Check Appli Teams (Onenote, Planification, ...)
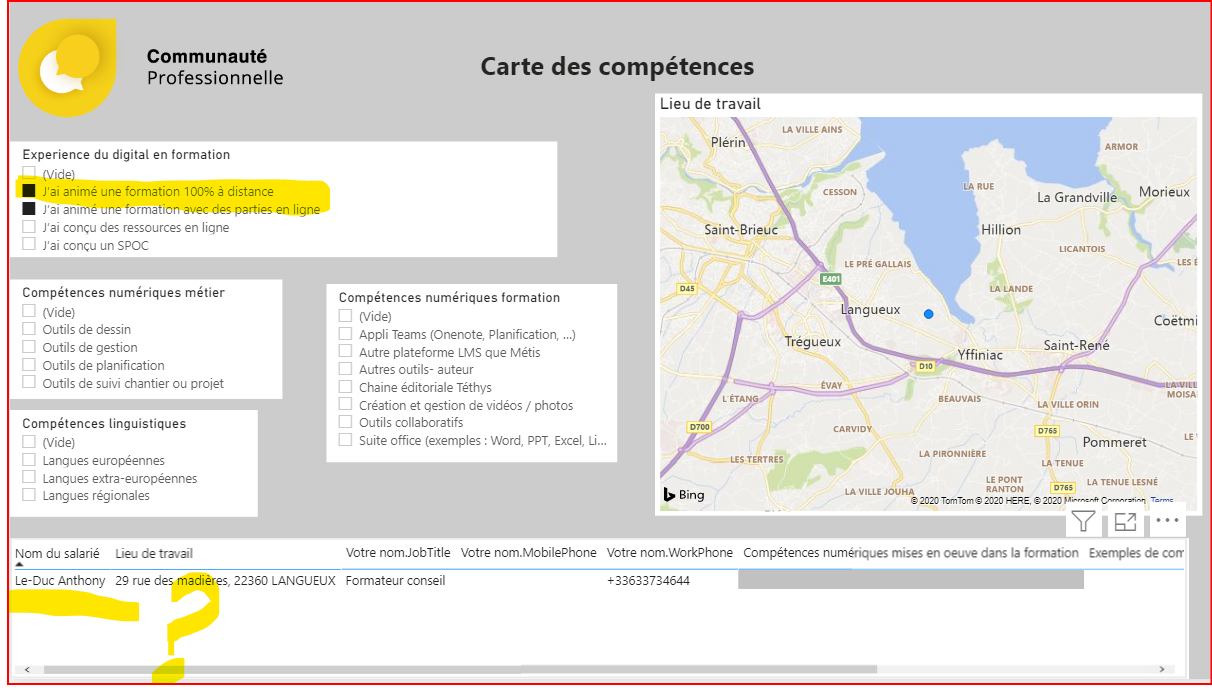This screenshot has height=692, width=1212. pos(345,334)
